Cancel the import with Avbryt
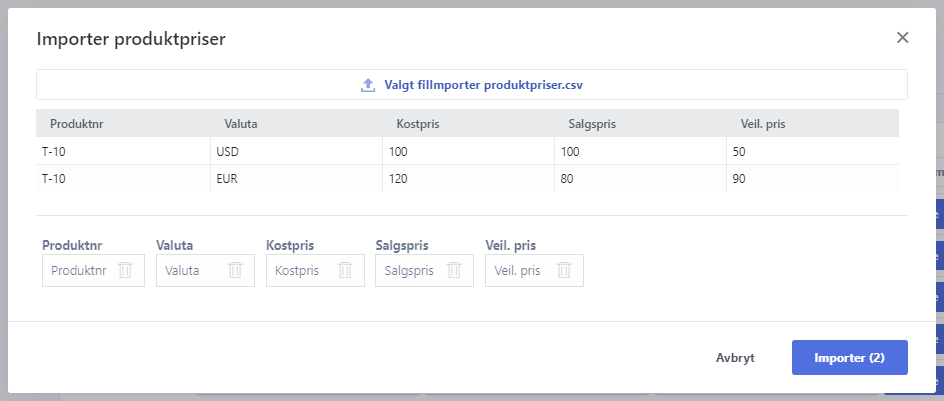 tap(735, 358)
